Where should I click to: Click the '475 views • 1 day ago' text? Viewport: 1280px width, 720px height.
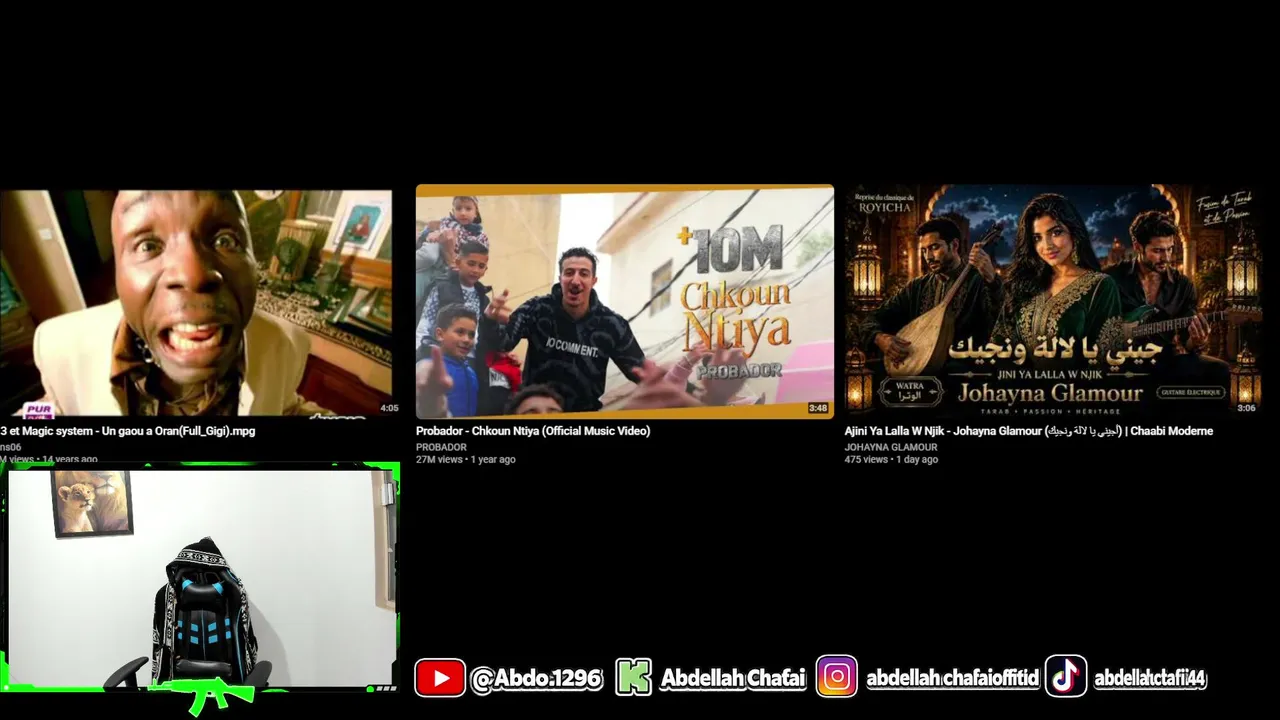891,460
